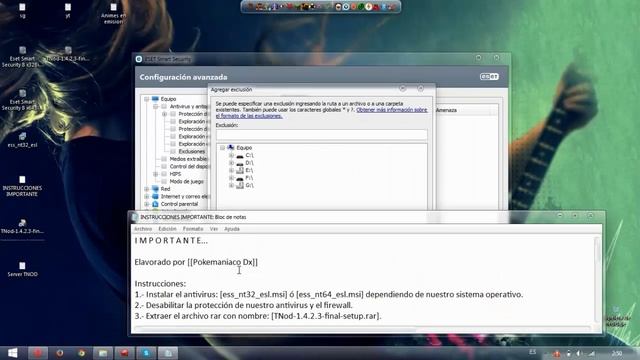Viewport: 640px width, 360px height.
Task: Click the 'I M P O R T A N T E...' heading text
Action: click(x=171, y=240)
